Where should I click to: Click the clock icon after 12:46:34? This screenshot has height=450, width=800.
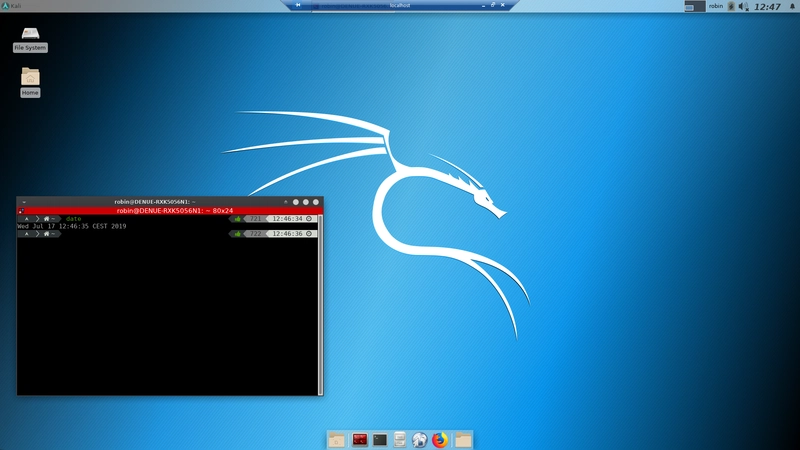click(x=309, y=218)
